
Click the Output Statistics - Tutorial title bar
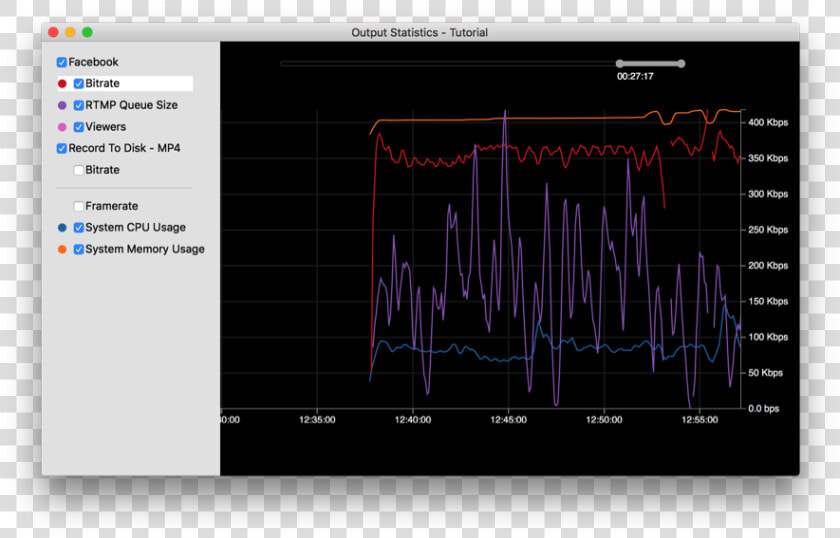[x=421, y=33]
